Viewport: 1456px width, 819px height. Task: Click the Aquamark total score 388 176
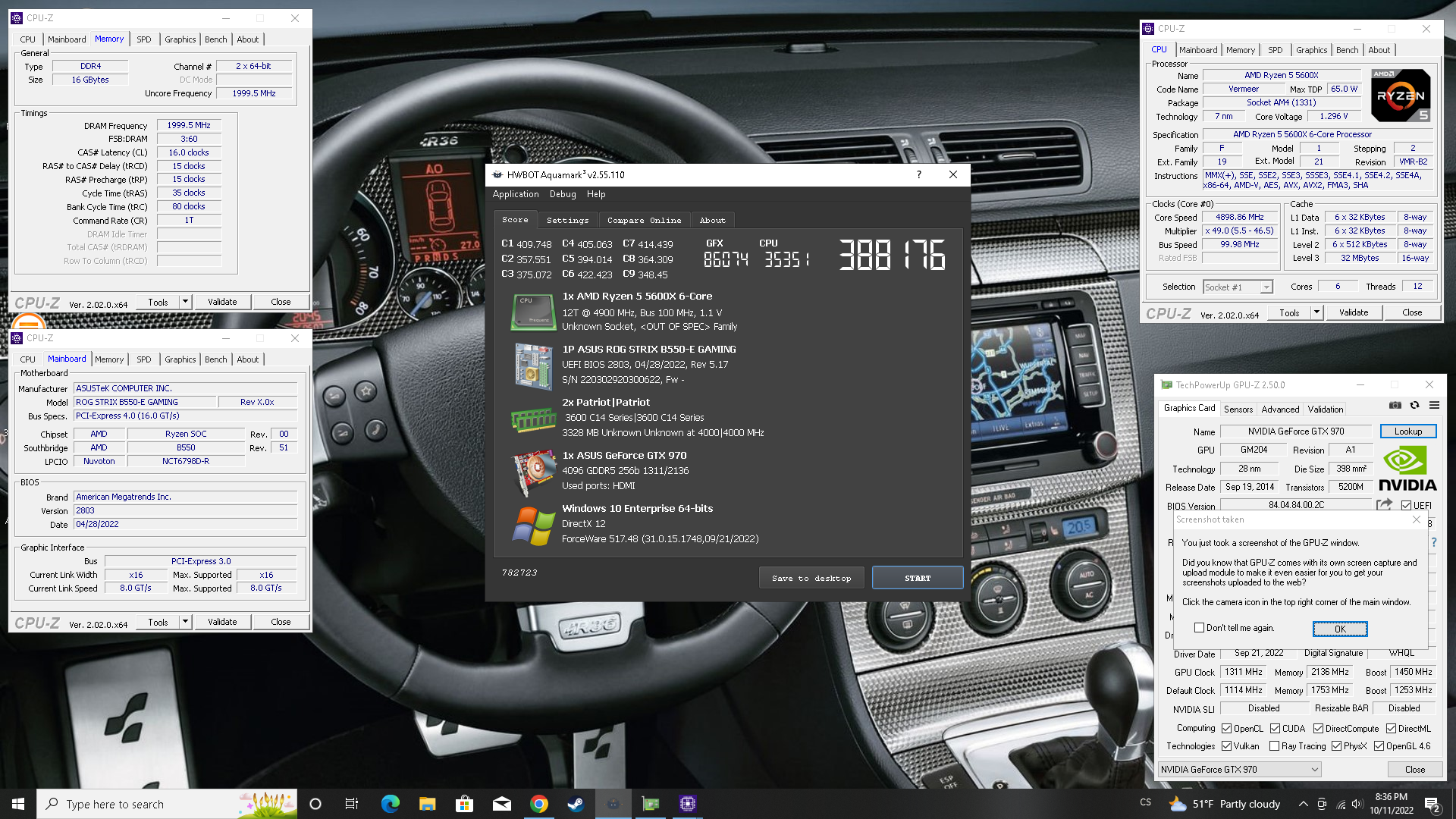point(892,255)
